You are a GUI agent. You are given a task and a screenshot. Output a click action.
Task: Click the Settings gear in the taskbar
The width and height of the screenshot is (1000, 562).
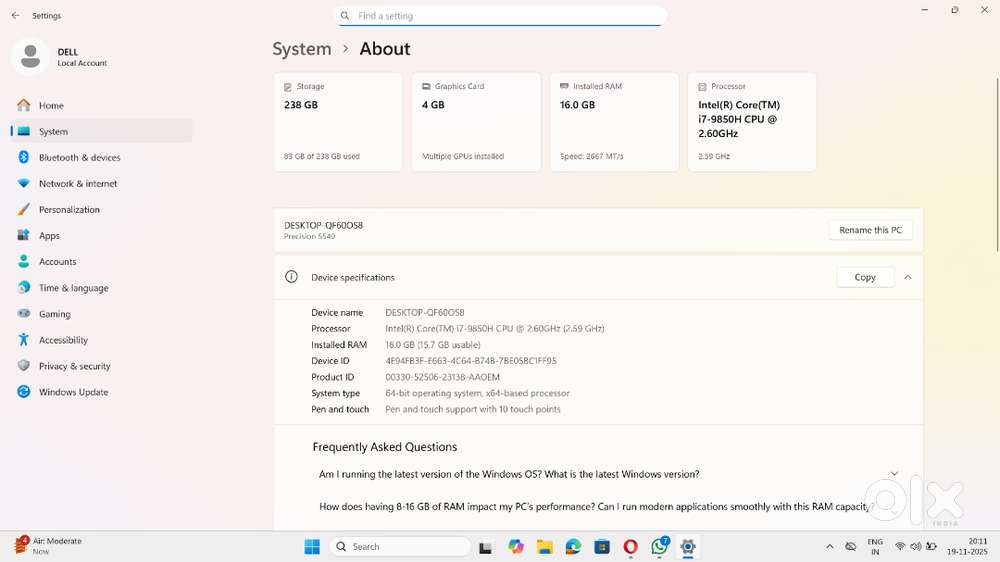coord(688,547)
